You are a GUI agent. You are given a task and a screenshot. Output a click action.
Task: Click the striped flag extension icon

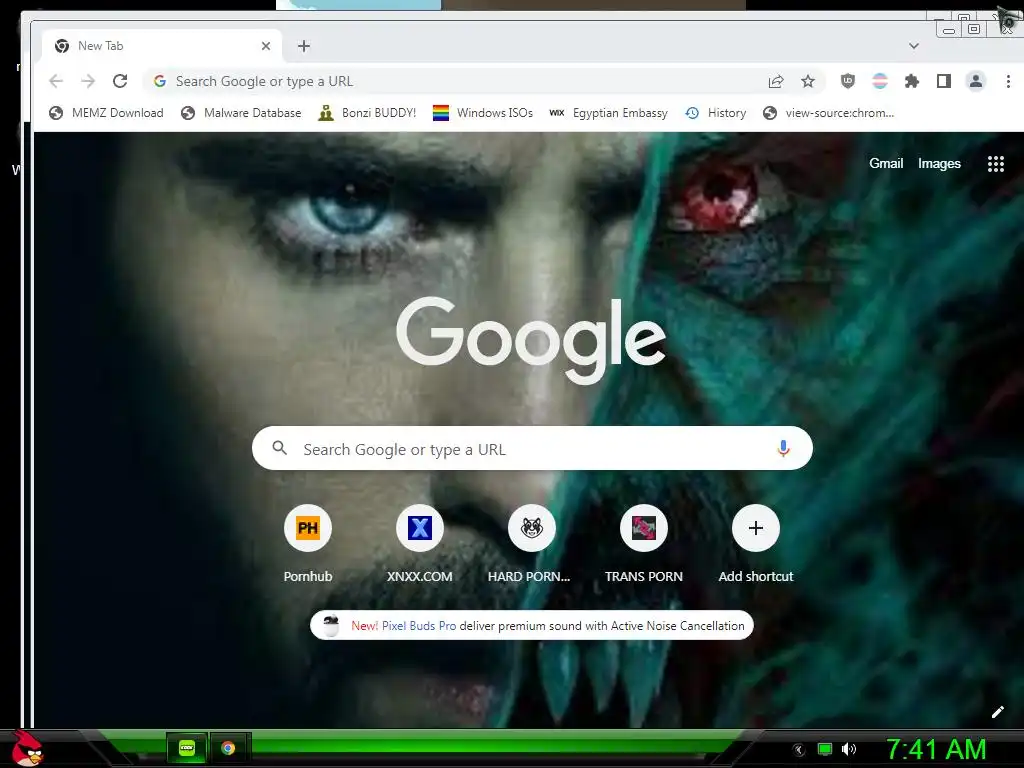click(x=880, y=81)
